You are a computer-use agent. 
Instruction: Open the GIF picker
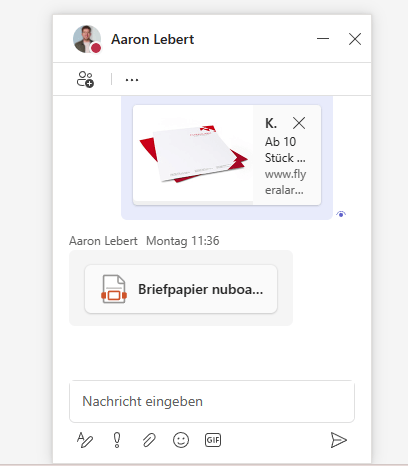click(x=213, y=440)
